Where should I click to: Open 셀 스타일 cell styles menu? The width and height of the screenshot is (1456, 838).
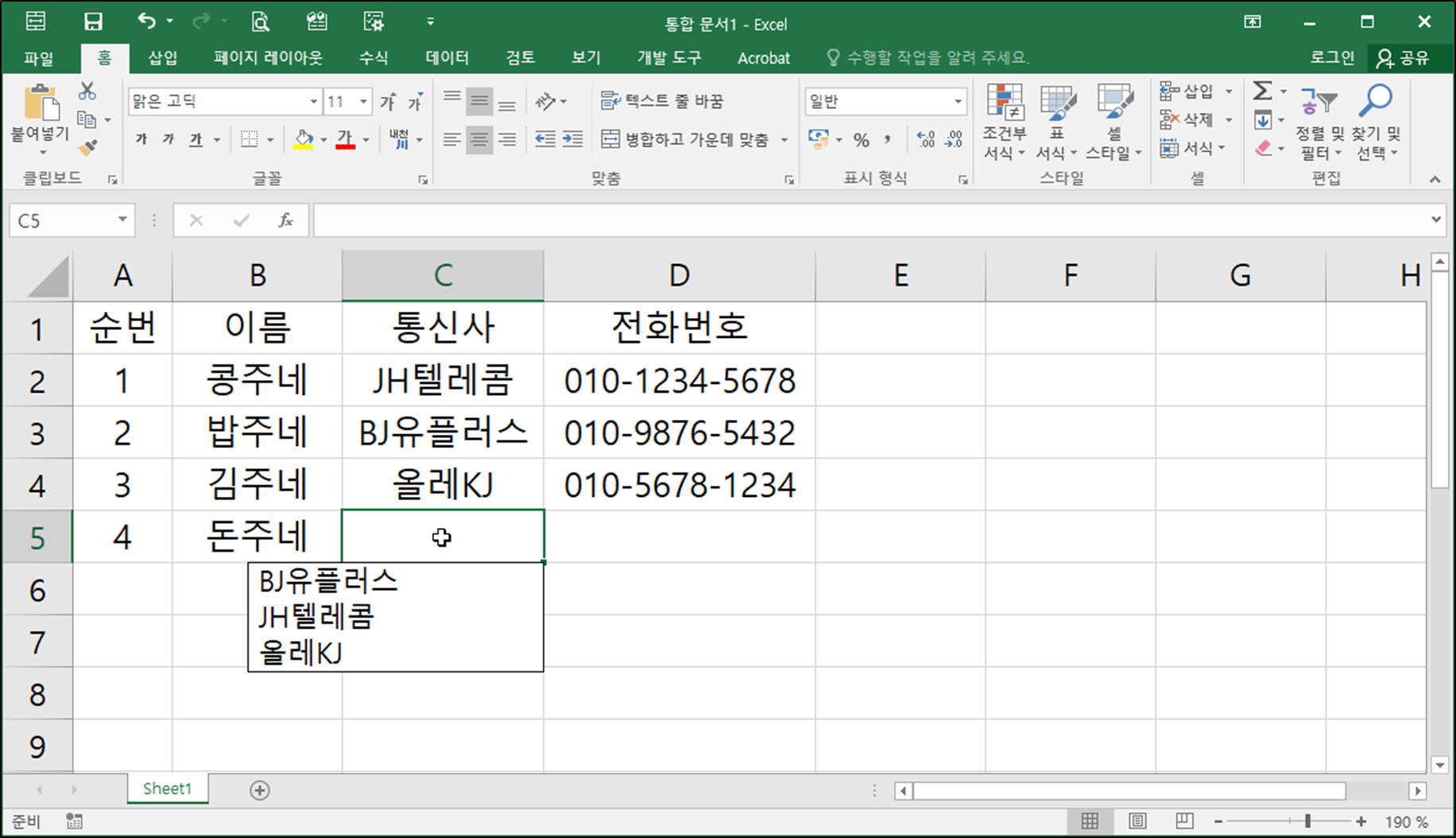click(x=1113, y=122)
